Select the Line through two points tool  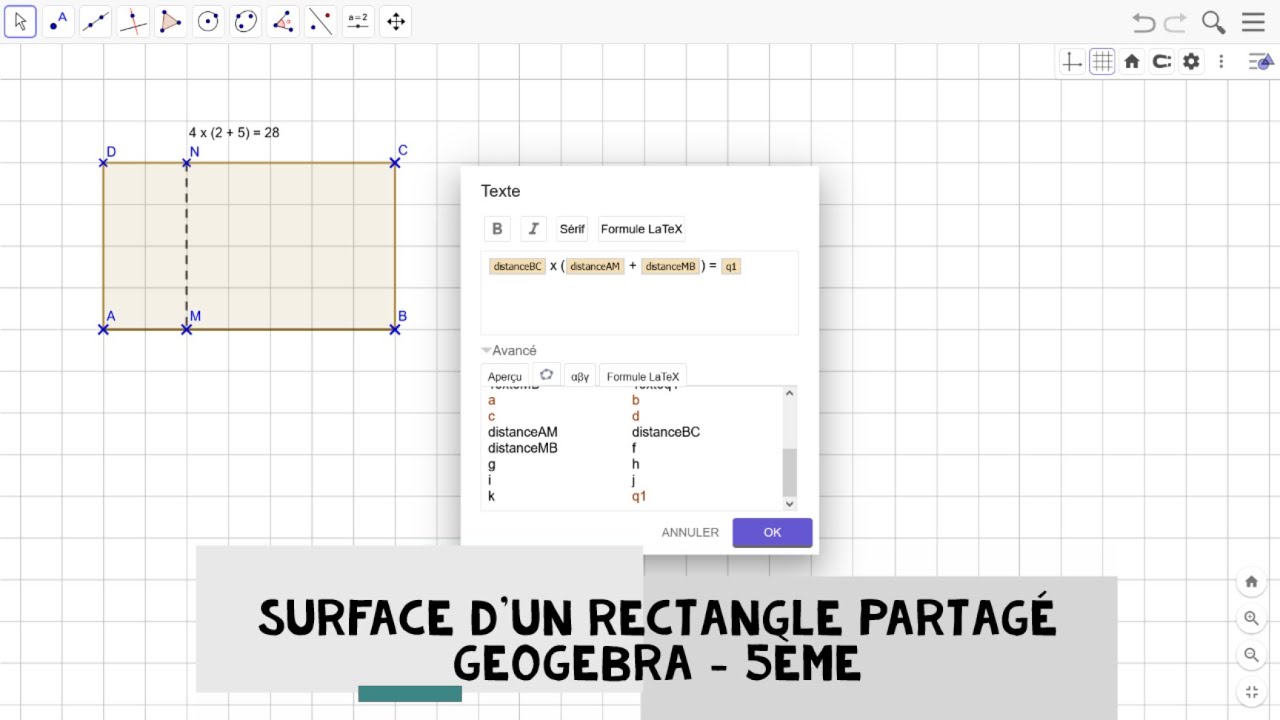[96, 21]
